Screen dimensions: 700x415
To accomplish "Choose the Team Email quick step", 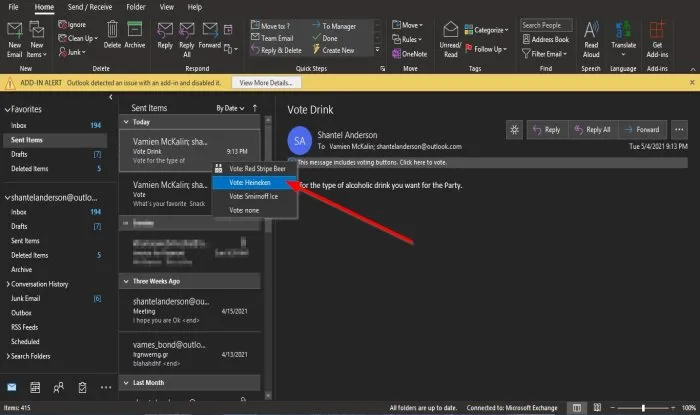I will (x=272, y=38).
